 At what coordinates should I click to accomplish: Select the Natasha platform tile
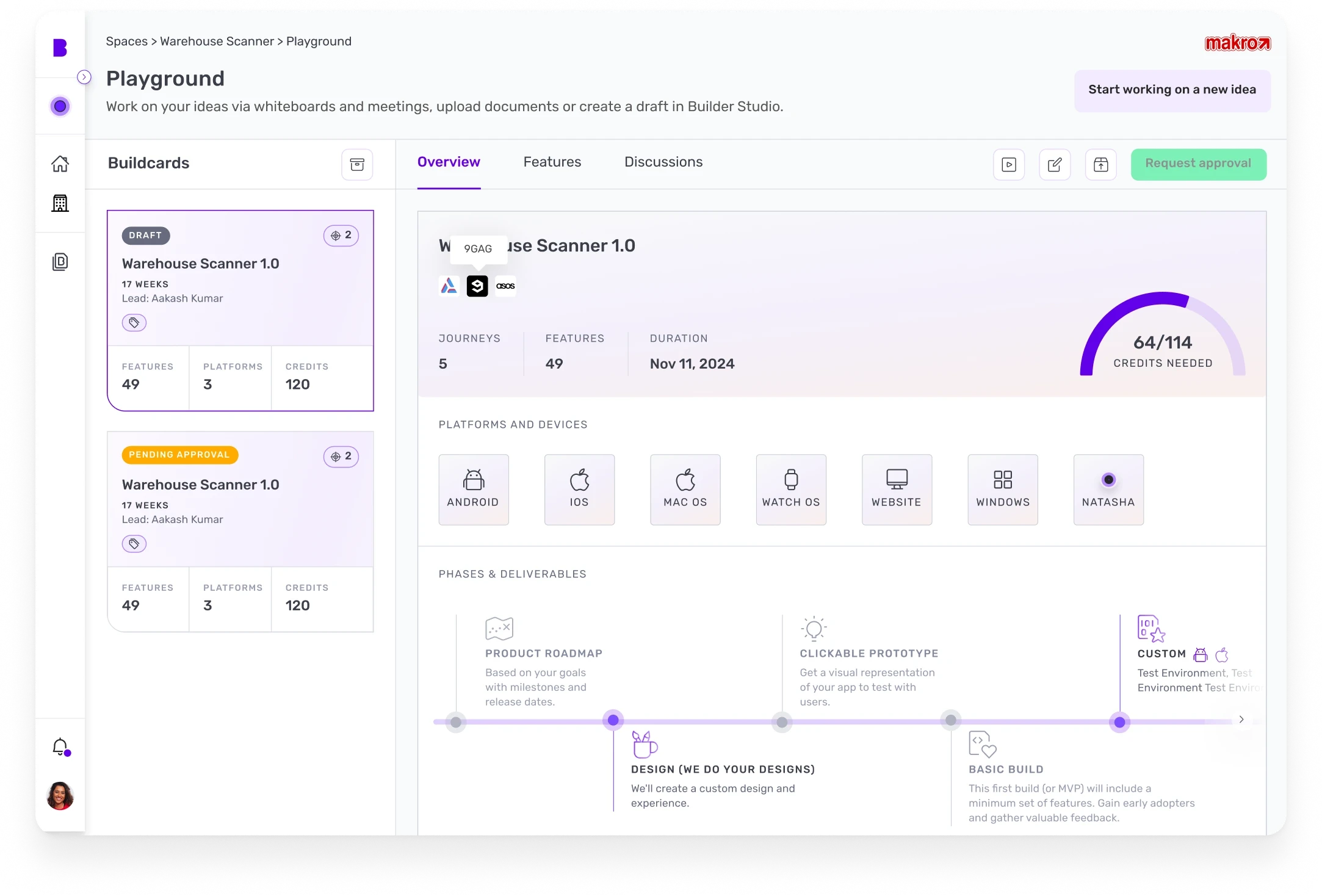(x=1108, y=490)
